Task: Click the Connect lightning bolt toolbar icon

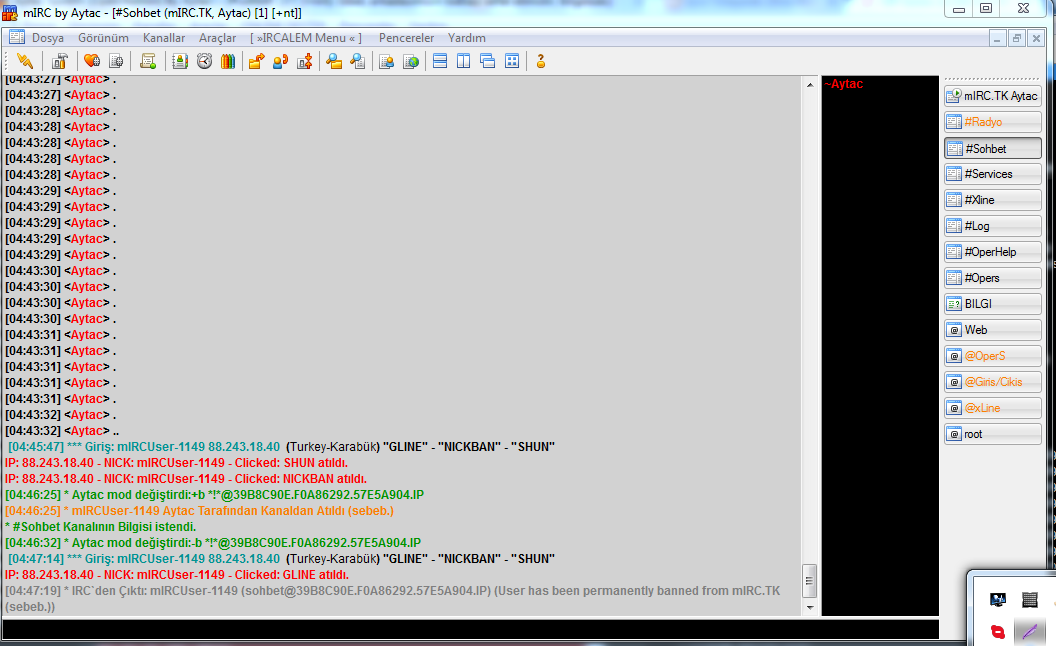Action: click(25, 61)
